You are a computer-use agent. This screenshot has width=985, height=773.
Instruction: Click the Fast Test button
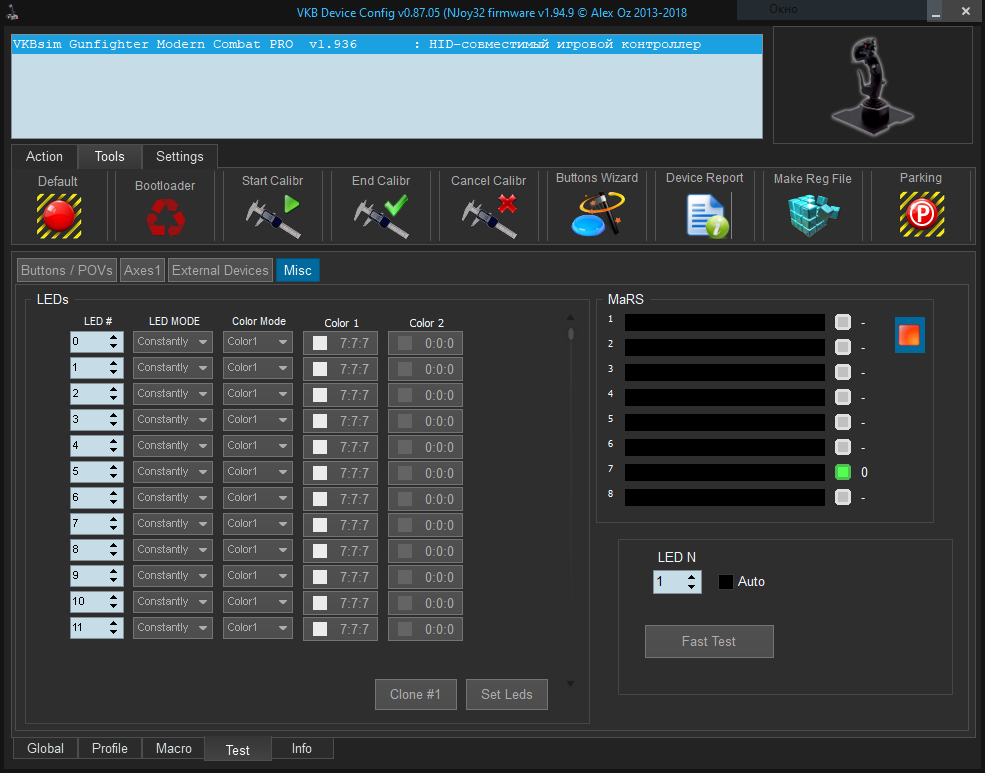coord(709,642)
